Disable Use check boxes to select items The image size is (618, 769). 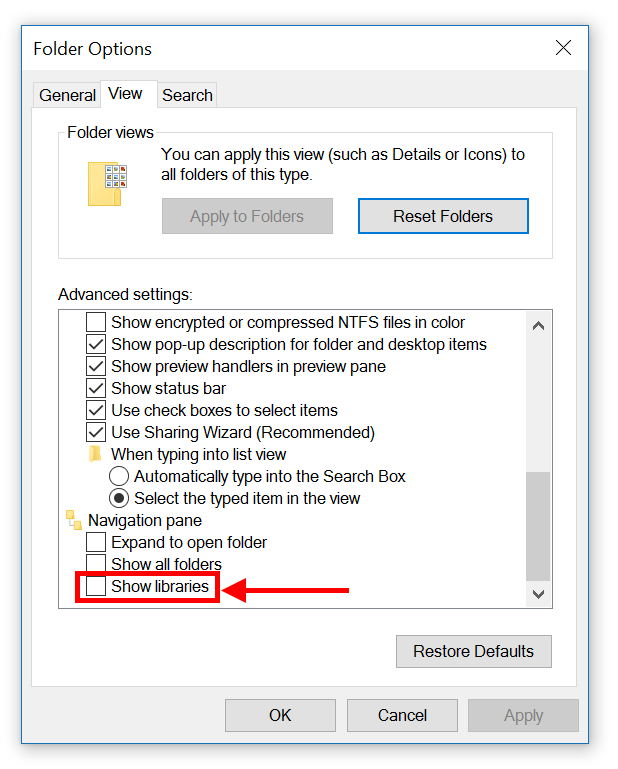[x=96, y=410]
